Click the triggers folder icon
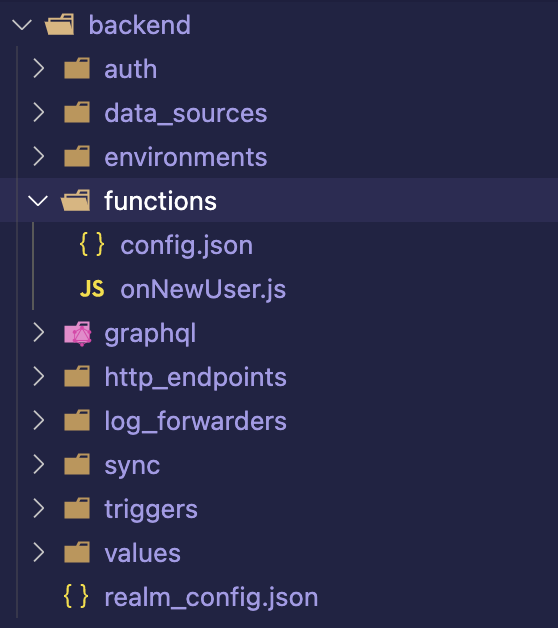This screenshot has width=558, height=628. (77, 509)
